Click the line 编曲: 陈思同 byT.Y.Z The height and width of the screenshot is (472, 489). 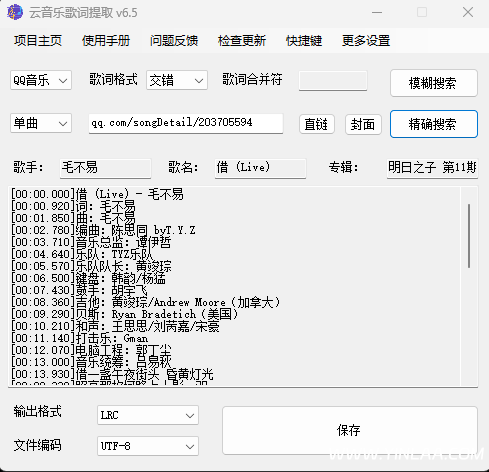click(x=103, y=230)
